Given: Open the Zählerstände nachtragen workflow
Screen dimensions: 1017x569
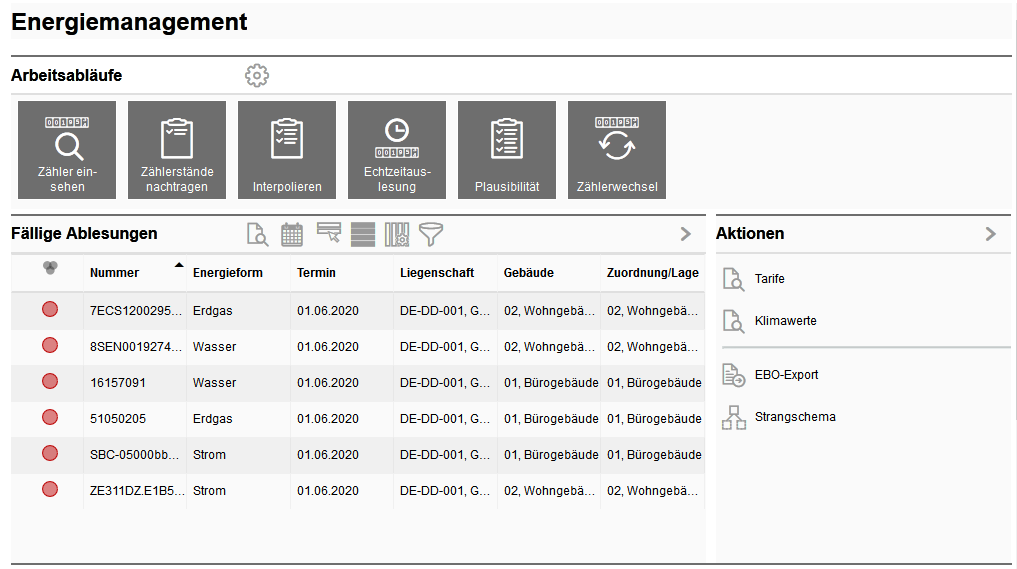Looking at the screenshot, I should (177, 150).
